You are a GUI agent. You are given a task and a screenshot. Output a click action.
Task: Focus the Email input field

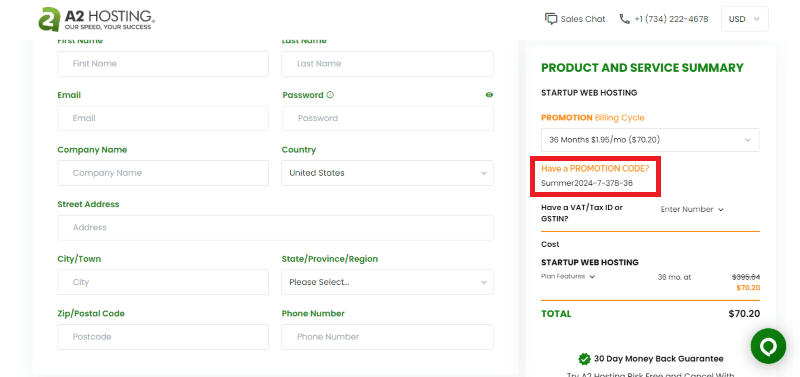pyautogui.click(x=163, y=118)
